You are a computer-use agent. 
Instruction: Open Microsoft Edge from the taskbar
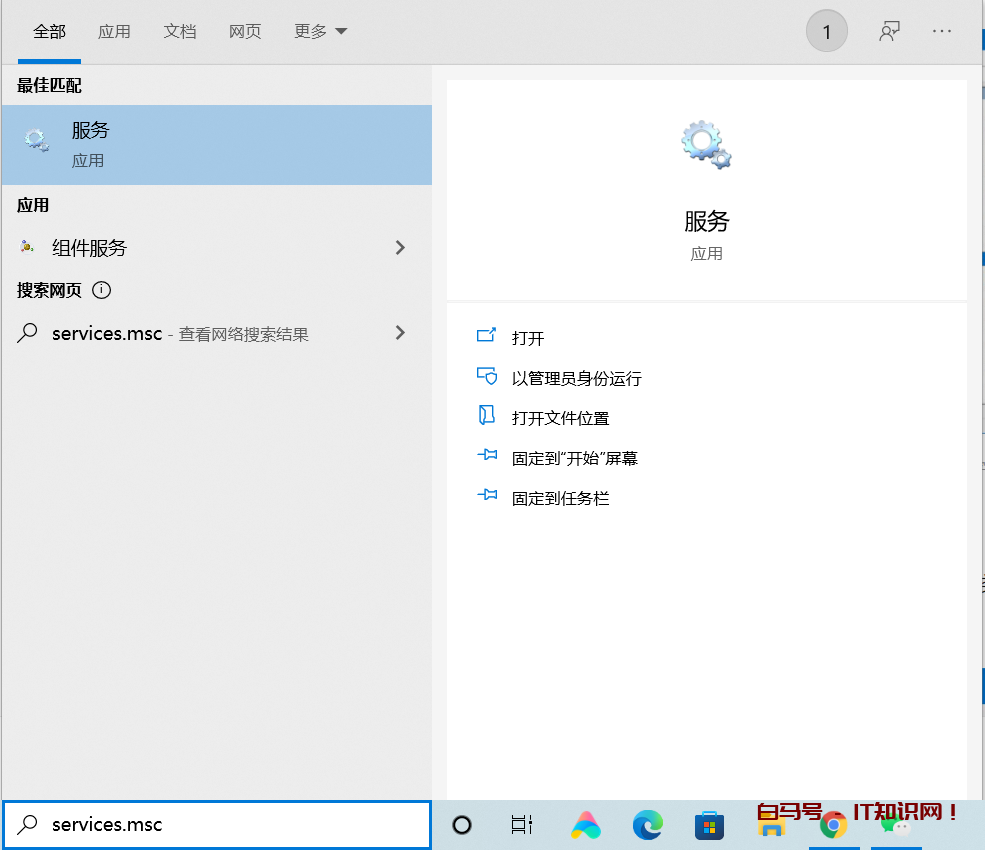[x=648, y=825]
